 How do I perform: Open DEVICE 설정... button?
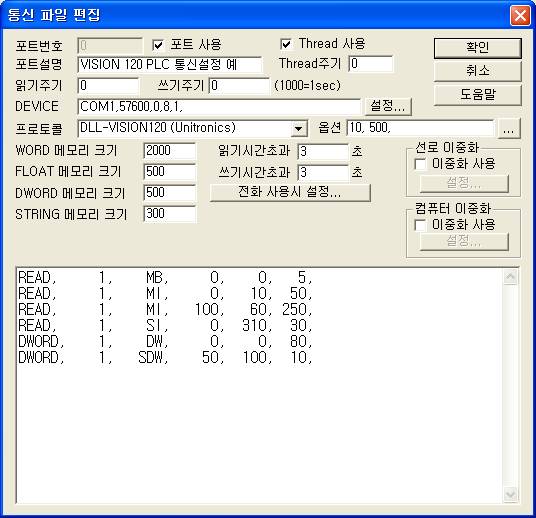pyautogui.click(x=388, y=106)
